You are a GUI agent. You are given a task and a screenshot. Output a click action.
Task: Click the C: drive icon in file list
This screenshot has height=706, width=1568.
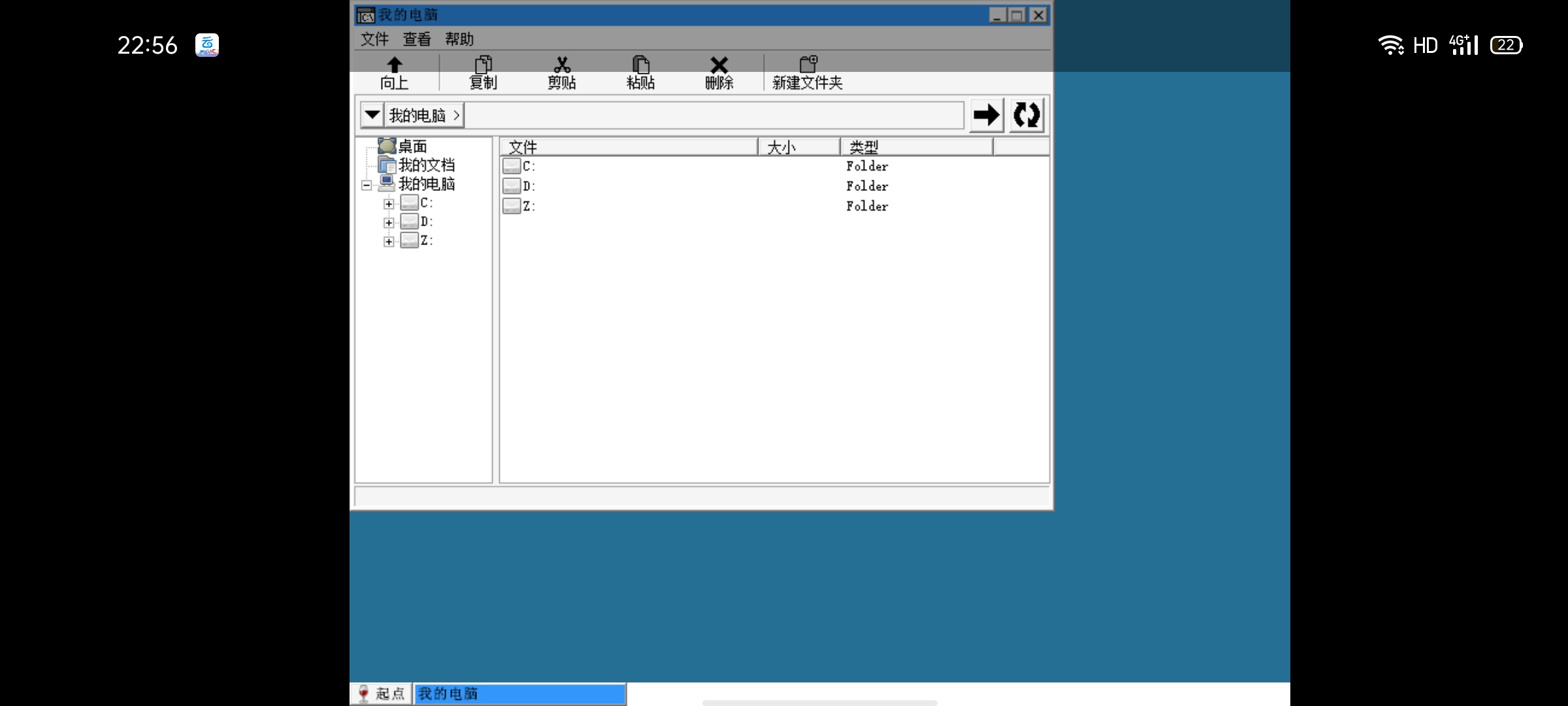click(512, 166)
